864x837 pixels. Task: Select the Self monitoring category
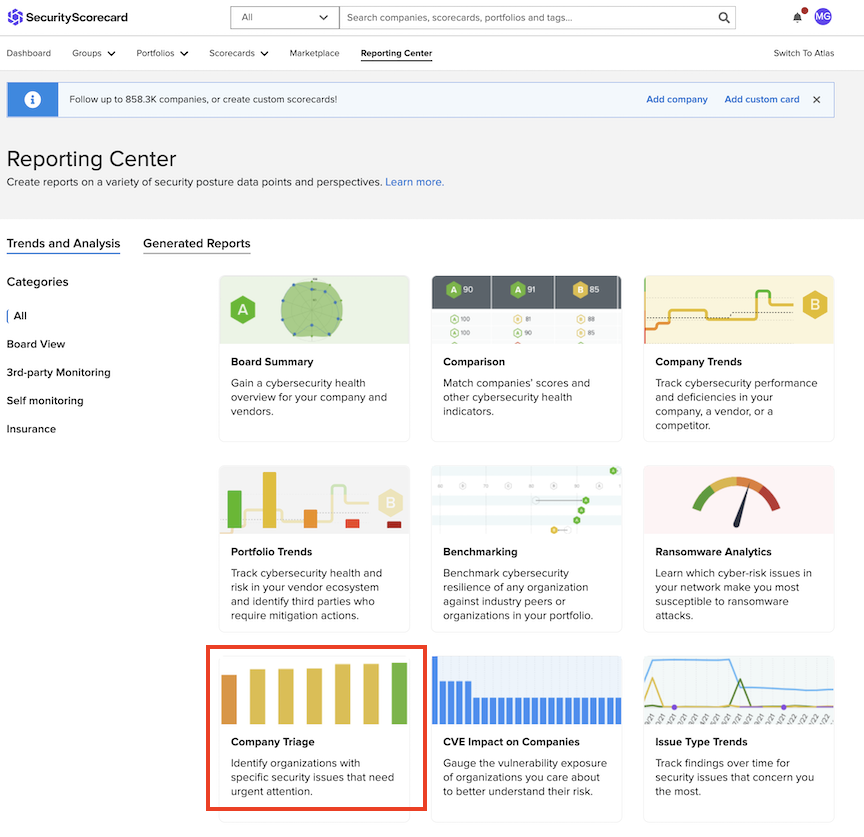(45, 401)
